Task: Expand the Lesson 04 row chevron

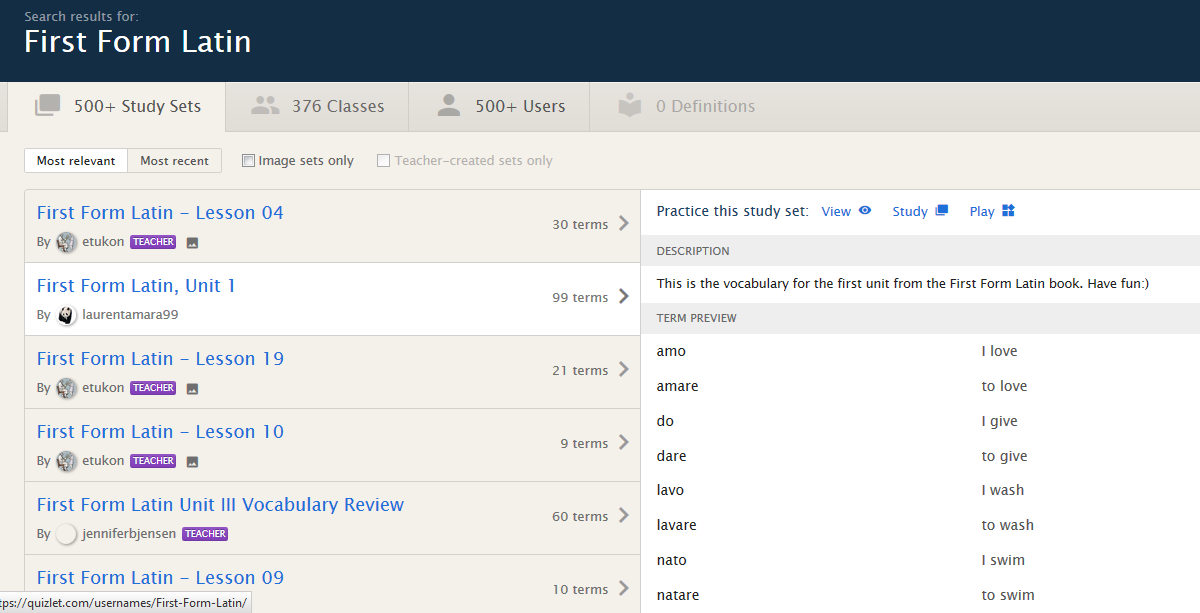Action: click(624, 223)
